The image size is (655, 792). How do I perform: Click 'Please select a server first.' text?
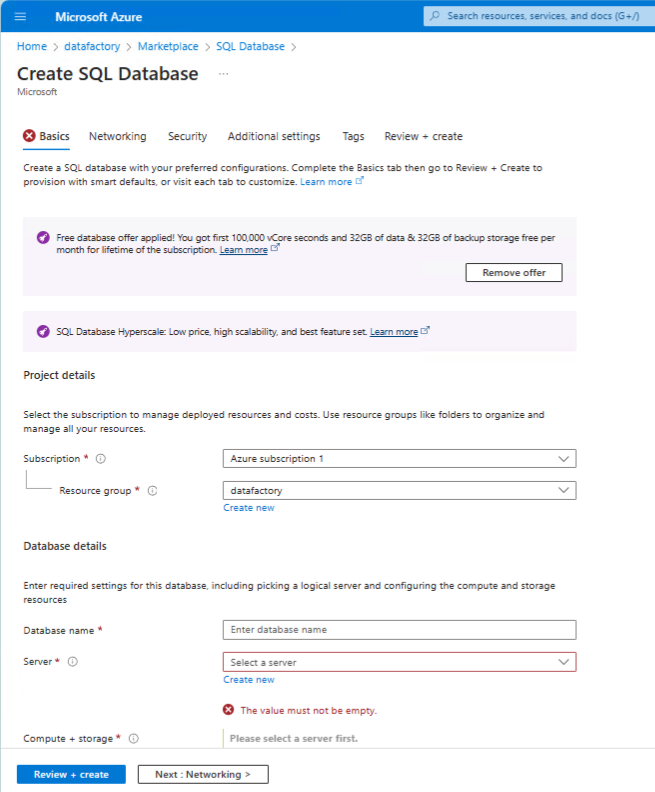(x=294, y=738)
